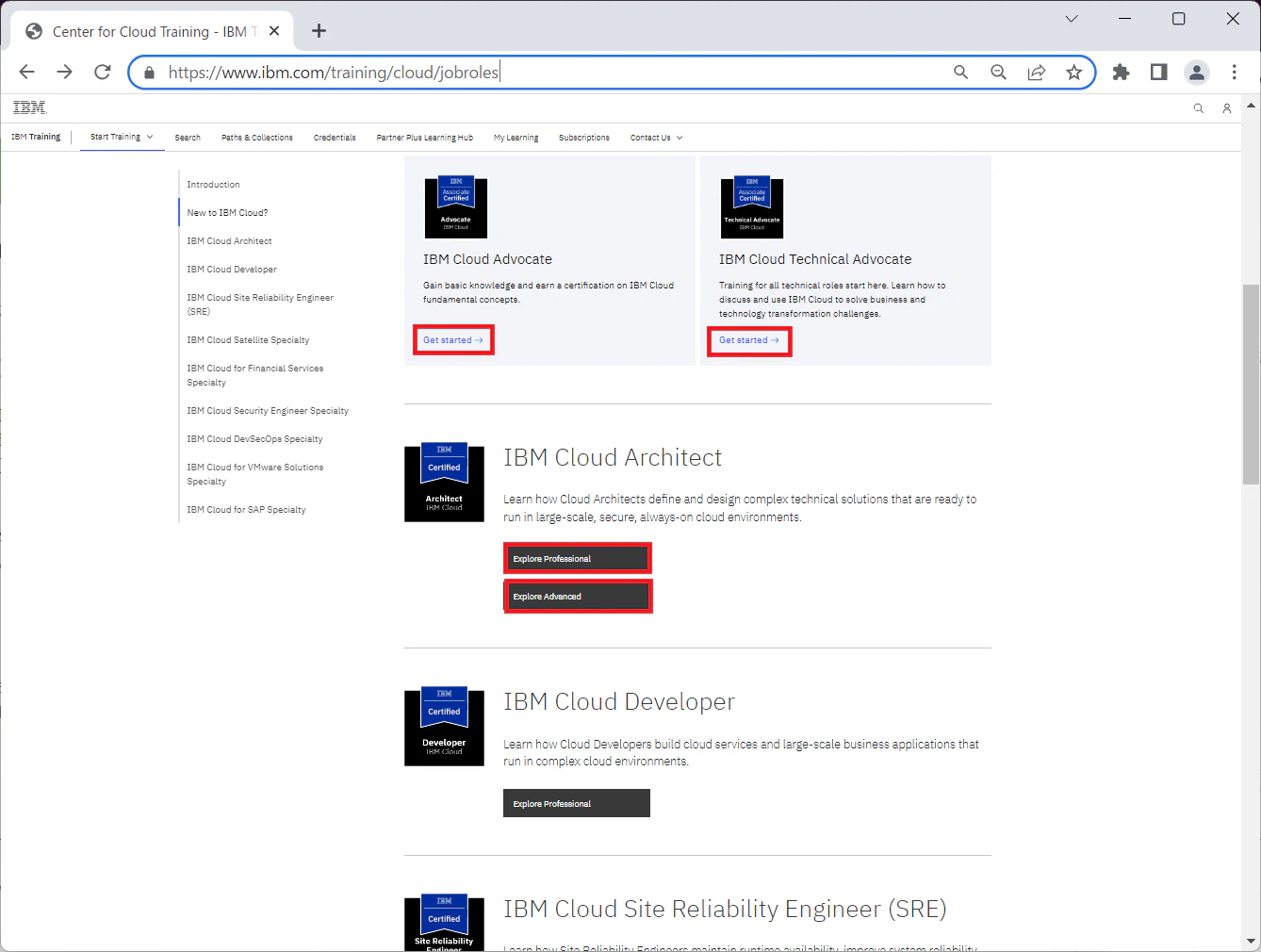
Task: Click Explore Professional under IBM Cloud Architect
Action: coord(577,559)
